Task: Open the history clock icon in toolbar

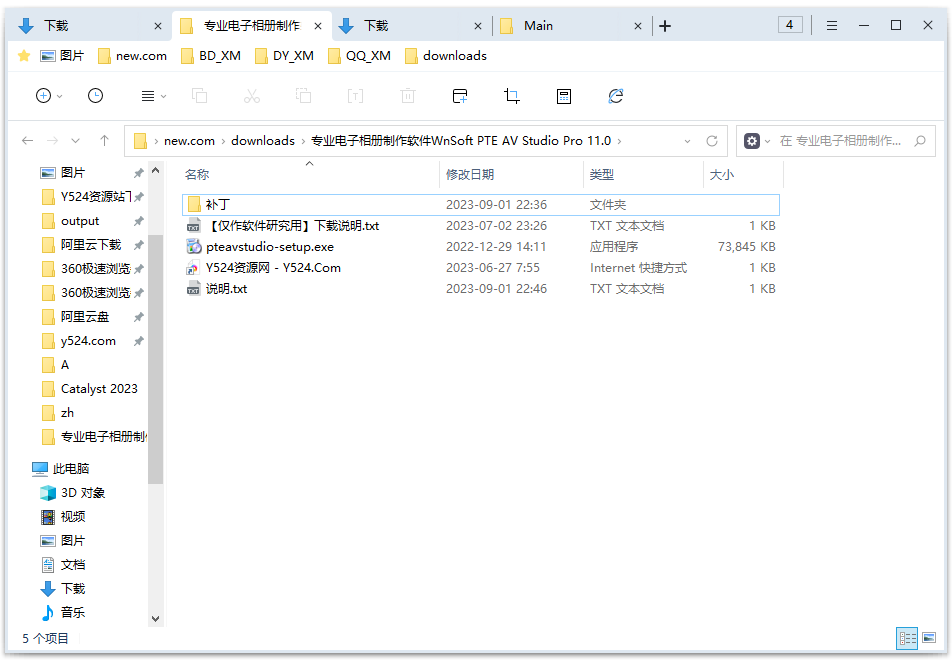Action: (x=95, y=96)
